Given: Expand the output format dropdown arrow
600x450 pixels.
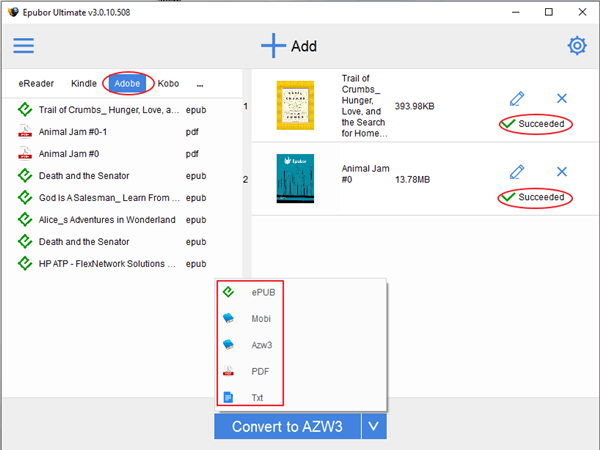Looking at the screenshot, I should [x=374, y=426].
